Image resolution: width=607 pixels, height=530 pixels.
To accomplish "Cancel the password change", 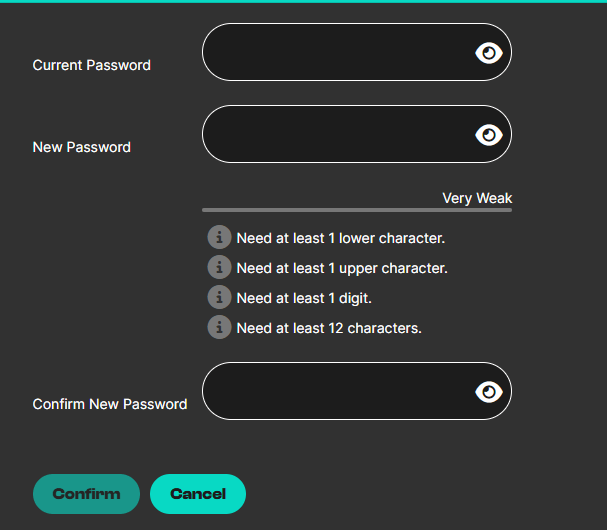I will 198,494.
